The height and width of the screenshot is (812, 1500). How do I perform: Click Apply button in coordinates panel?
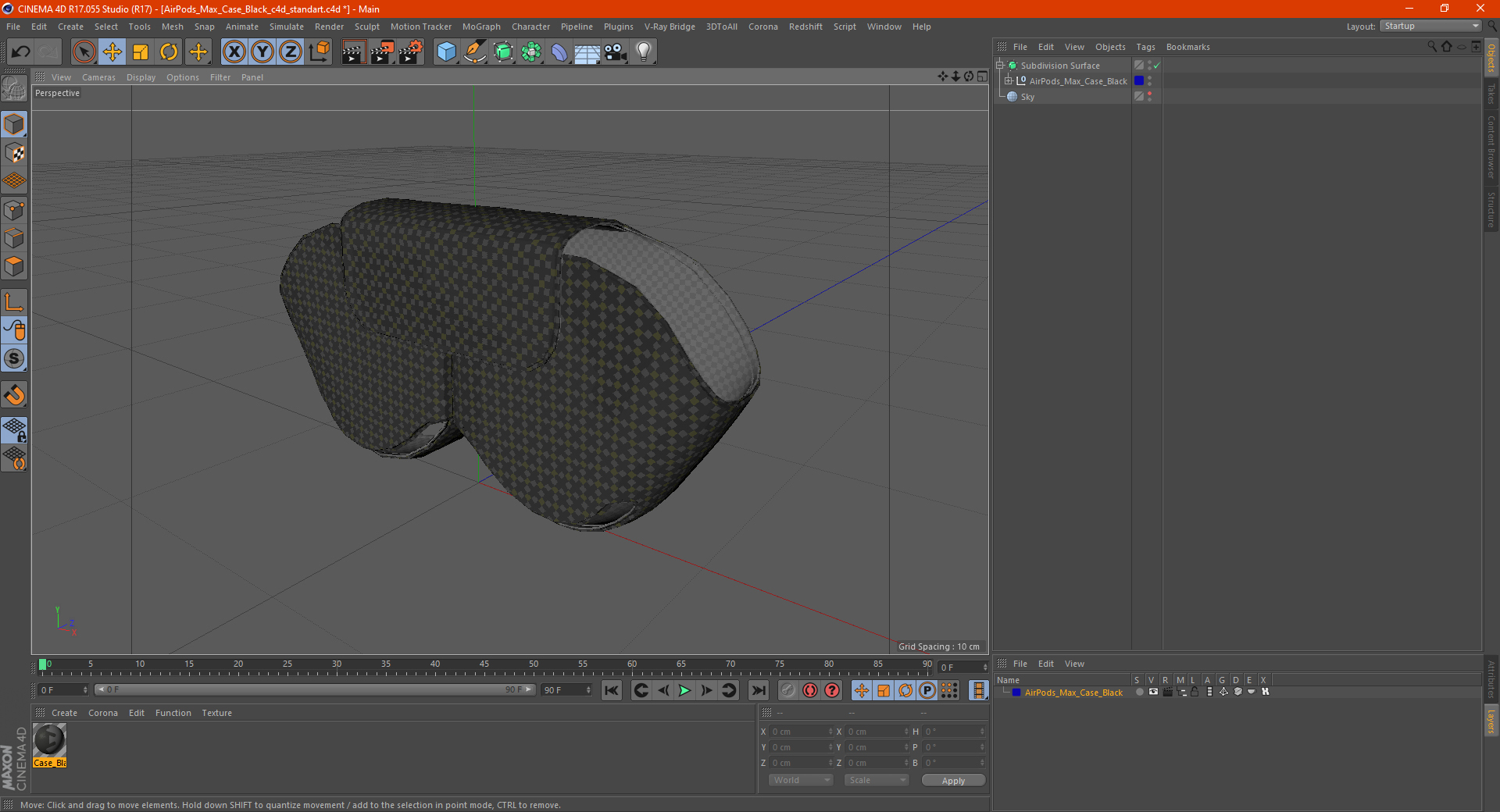[953, 781]
